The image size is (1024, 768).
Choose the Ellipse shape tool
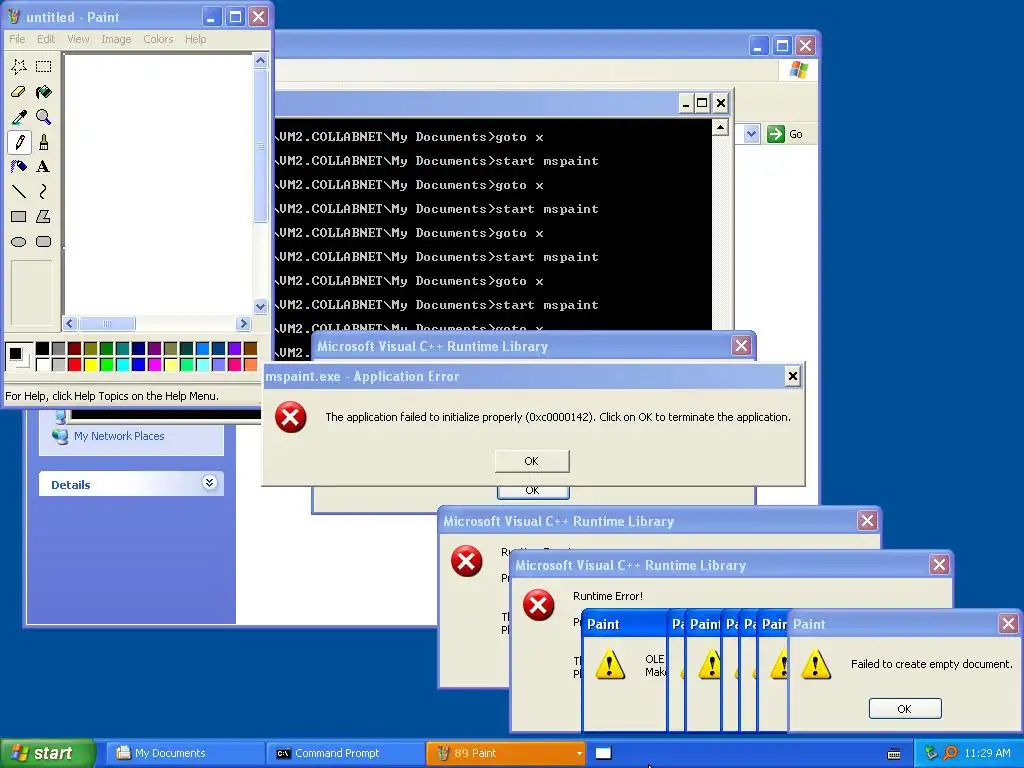coord(18,242)
